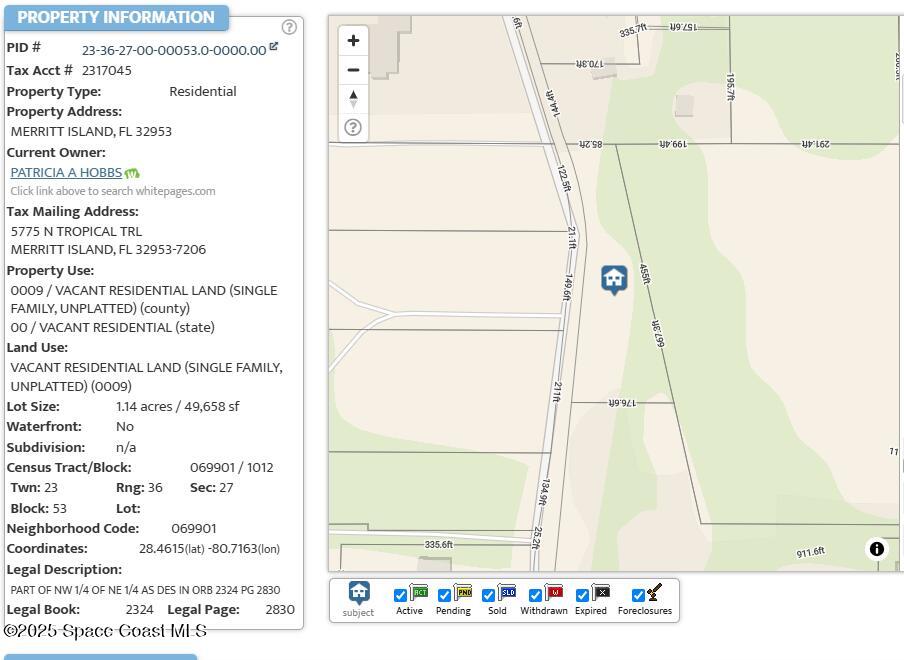Viewport: 904px width, 660px height.
Task: Open map help question mark button
Action: 353,127
